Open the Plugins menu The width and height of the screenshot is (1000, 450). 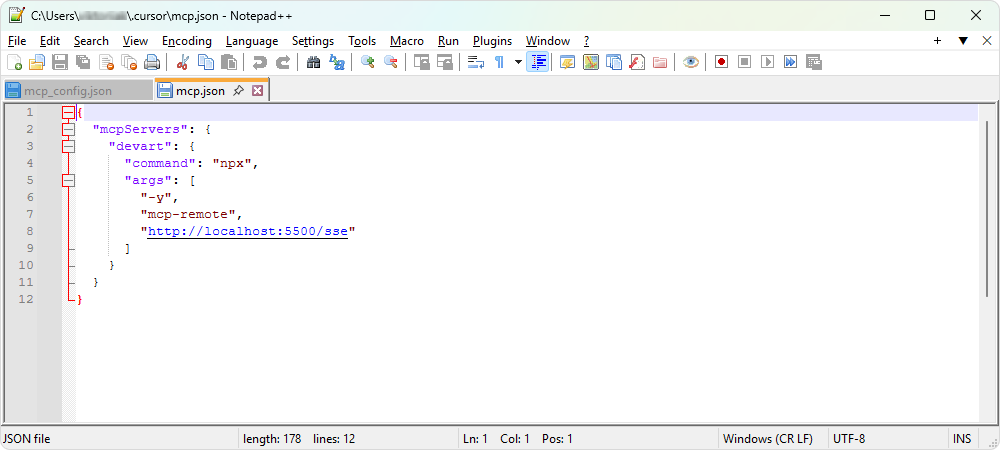coord(492,41)
